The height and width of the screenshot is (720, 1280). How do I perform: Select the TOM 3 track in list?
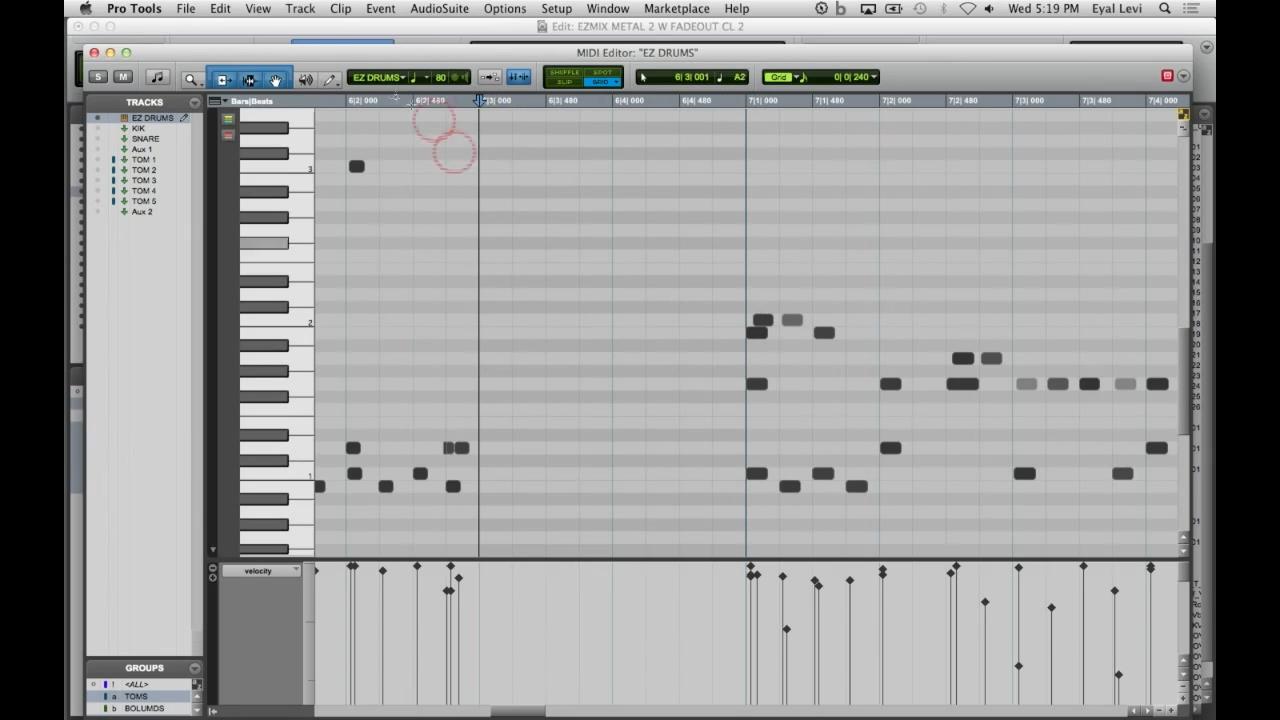coord(143,180)
